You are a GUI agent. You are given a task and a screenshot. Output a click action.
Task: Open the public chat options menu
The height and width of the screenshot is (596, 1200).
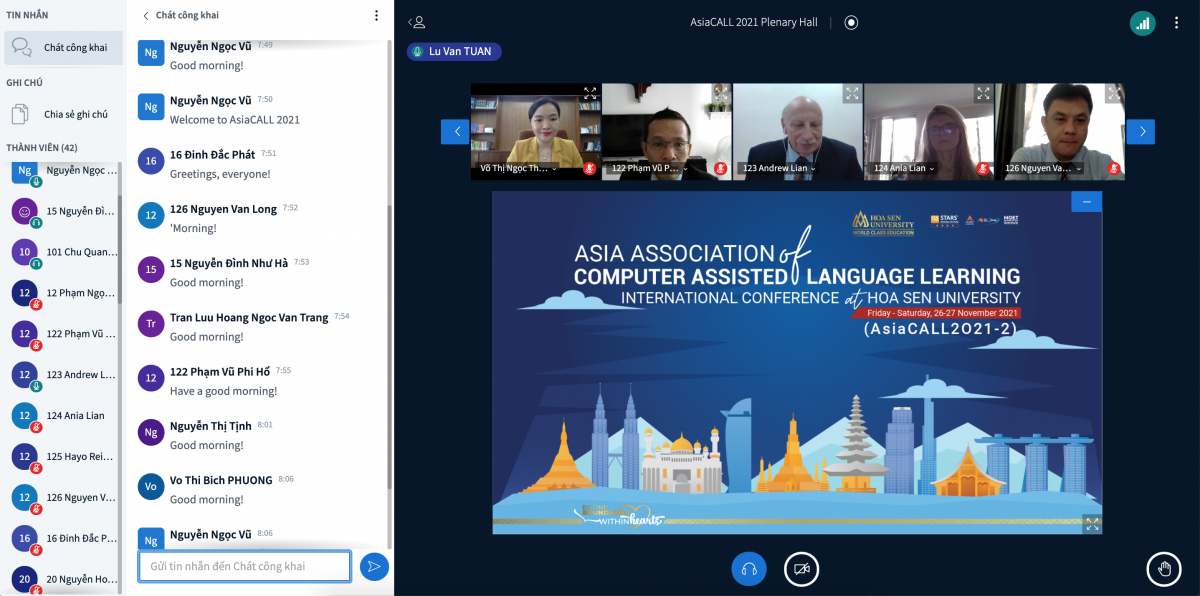pos(376,16)
